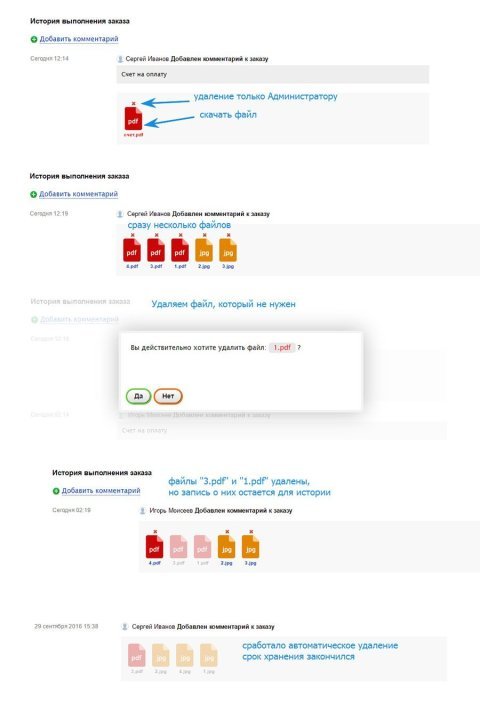Delete 3.jpg via red X in Сергей Иванов's comment
This screenshot has height=720, width=480.
[x=228, y=235]
